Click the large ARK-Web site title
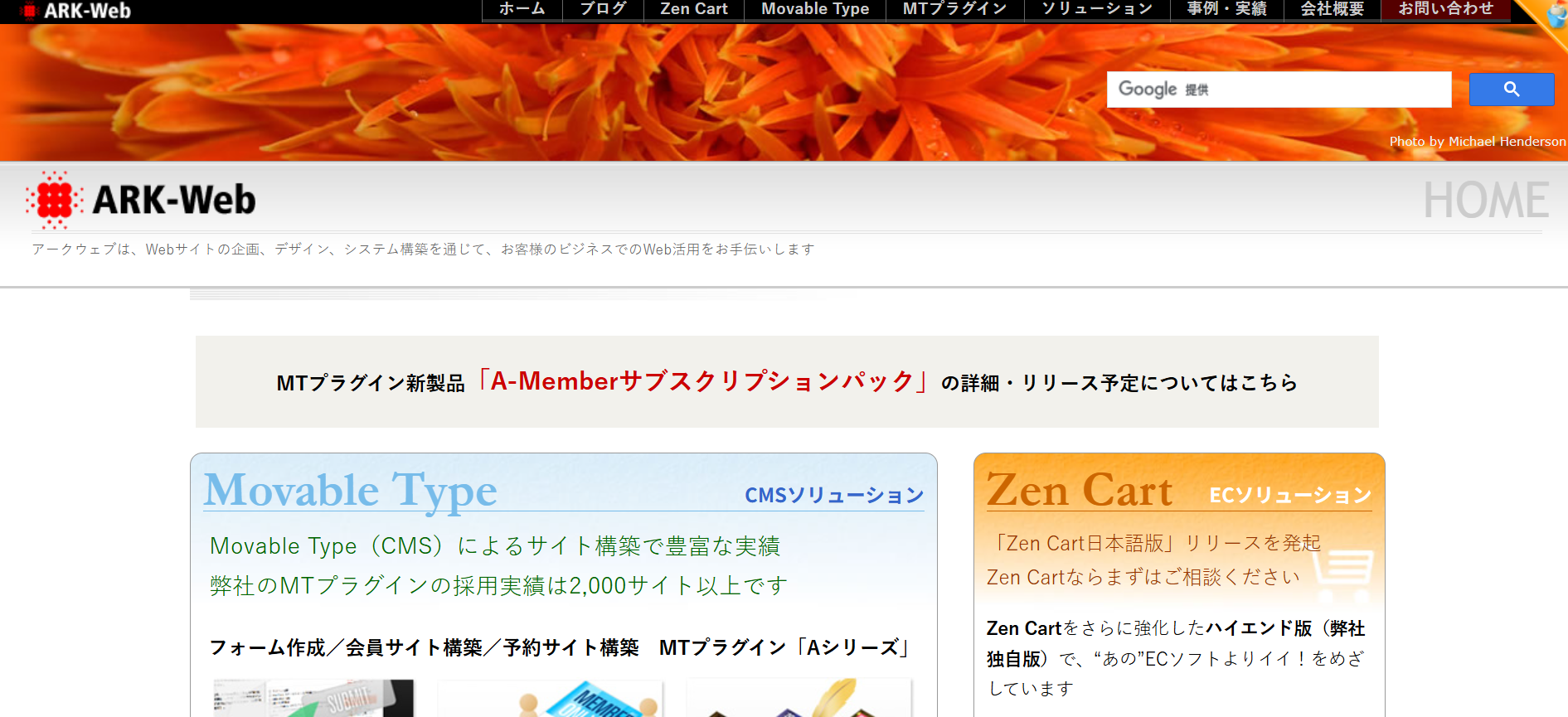The image size is (1568, 717). (x=174, y=200)
